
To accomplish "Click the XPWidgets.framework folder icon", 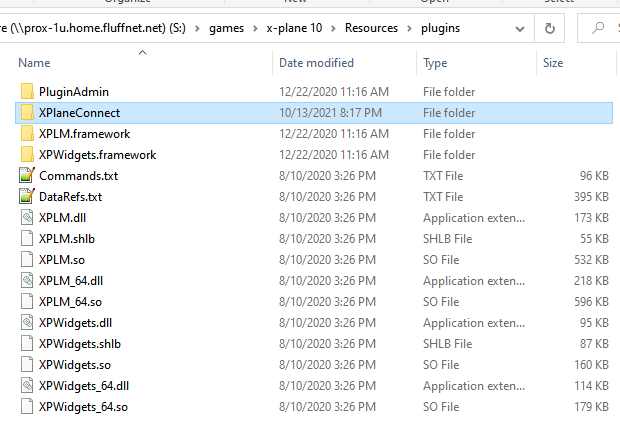I will 27,154.
